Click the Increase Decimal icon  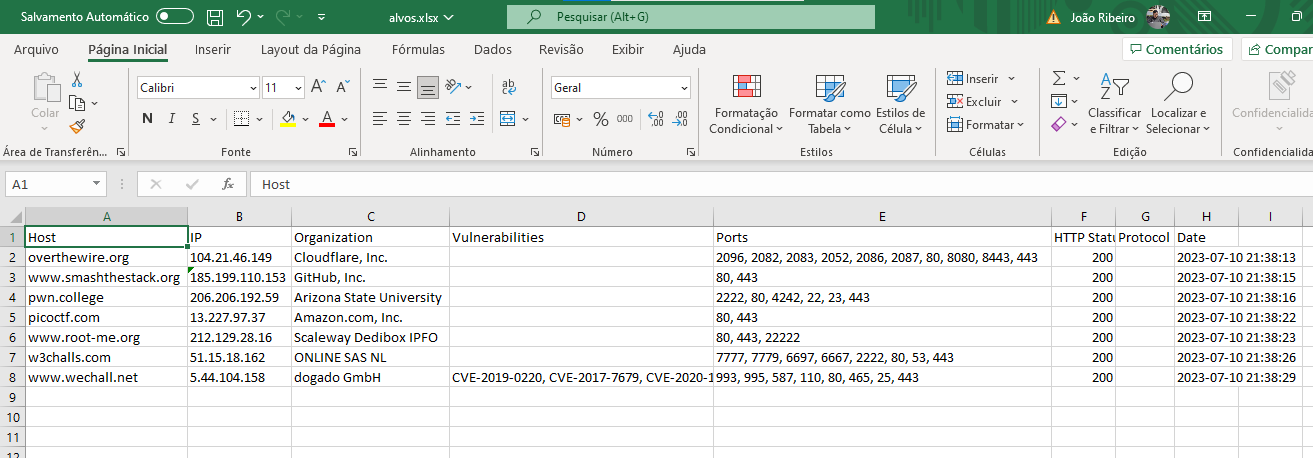(x=656, y=119)
